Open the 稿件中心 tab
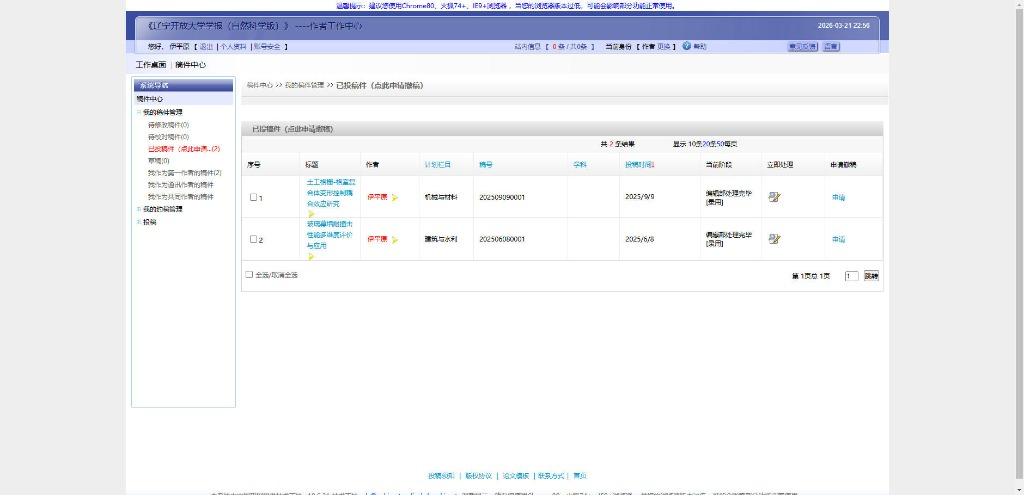 click(x=190, y=65)
